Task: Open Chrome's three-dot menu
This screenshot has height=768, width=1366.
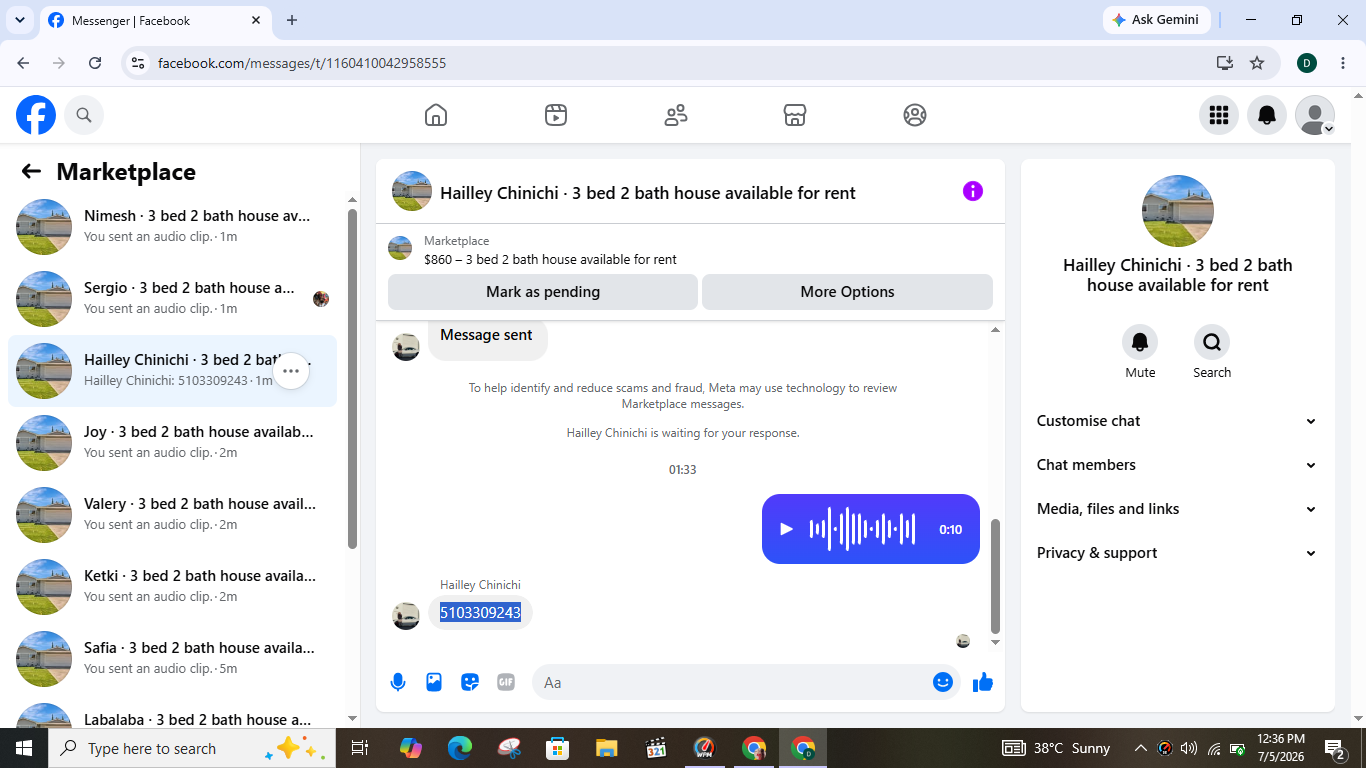Action: (x=1343, y=63)
